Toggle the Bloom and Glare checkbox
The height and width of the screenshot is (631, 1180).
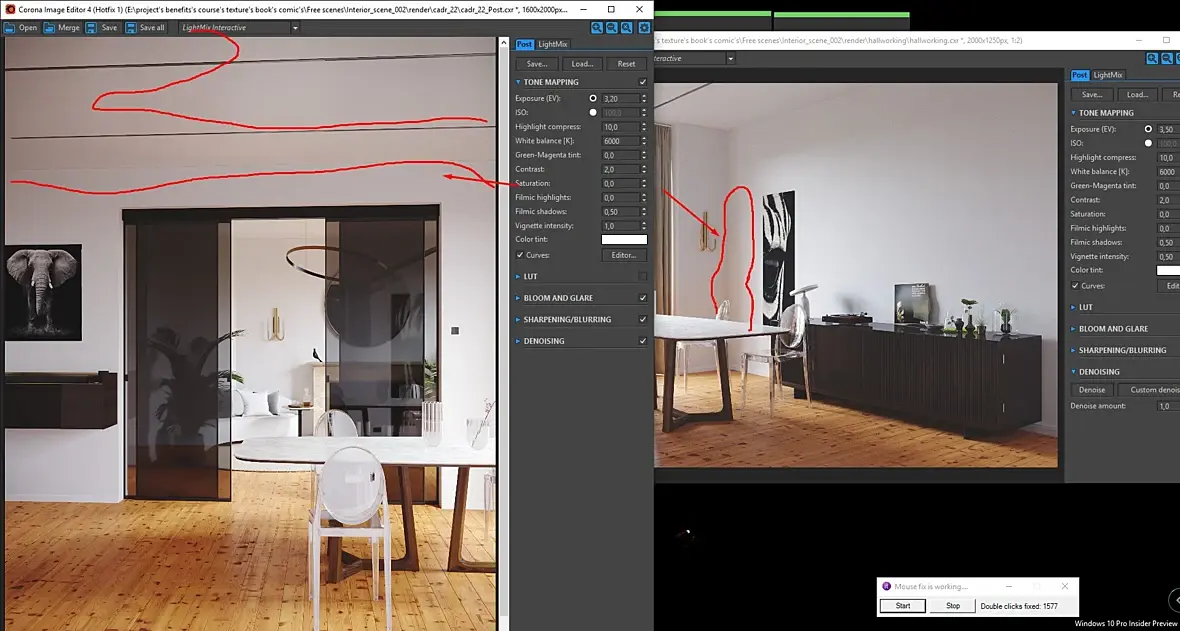click(643, 298)
